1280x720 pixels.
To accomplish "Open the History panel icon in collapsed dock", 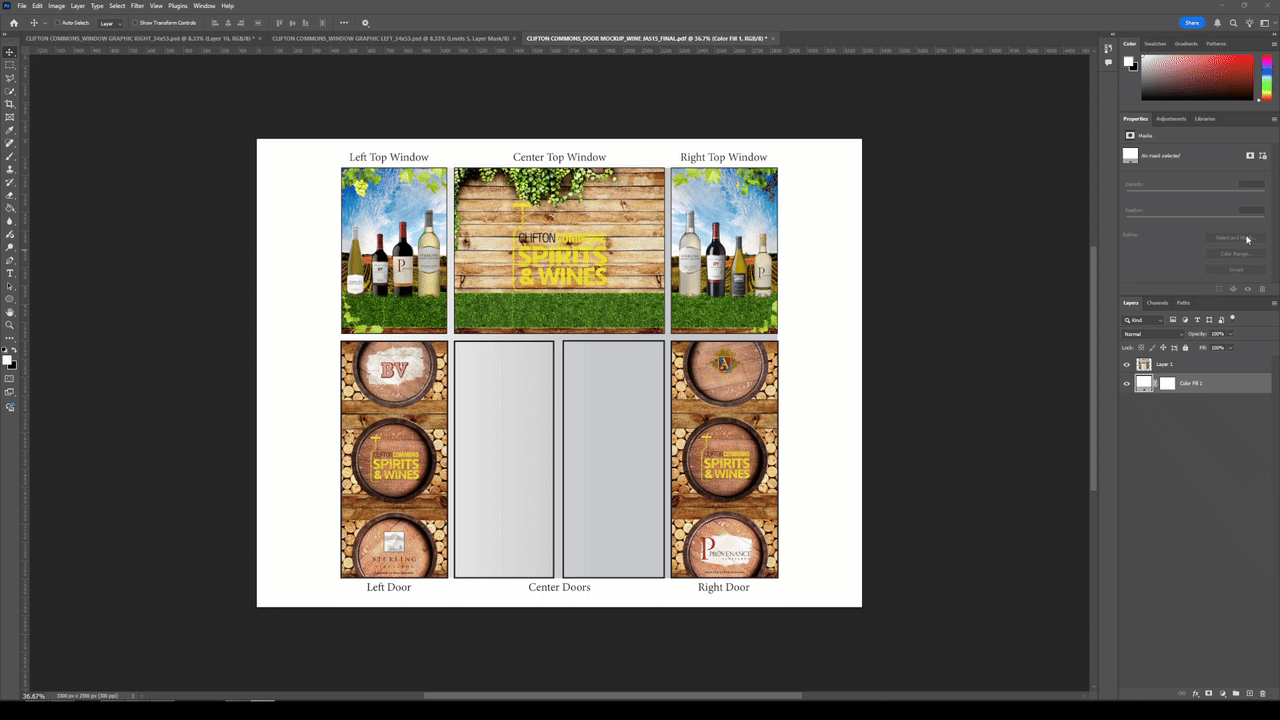I will (1108, 48).
